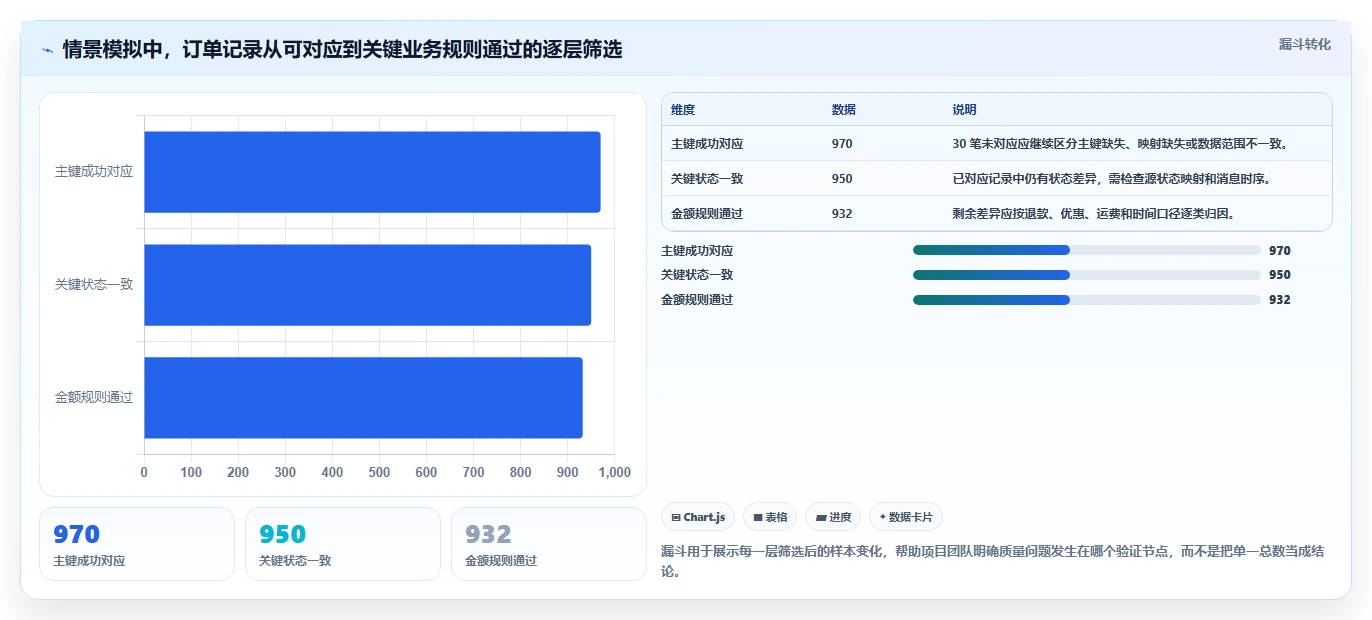Click the table value 970
Screen dimensions: 1372x620
coord(842,144)
